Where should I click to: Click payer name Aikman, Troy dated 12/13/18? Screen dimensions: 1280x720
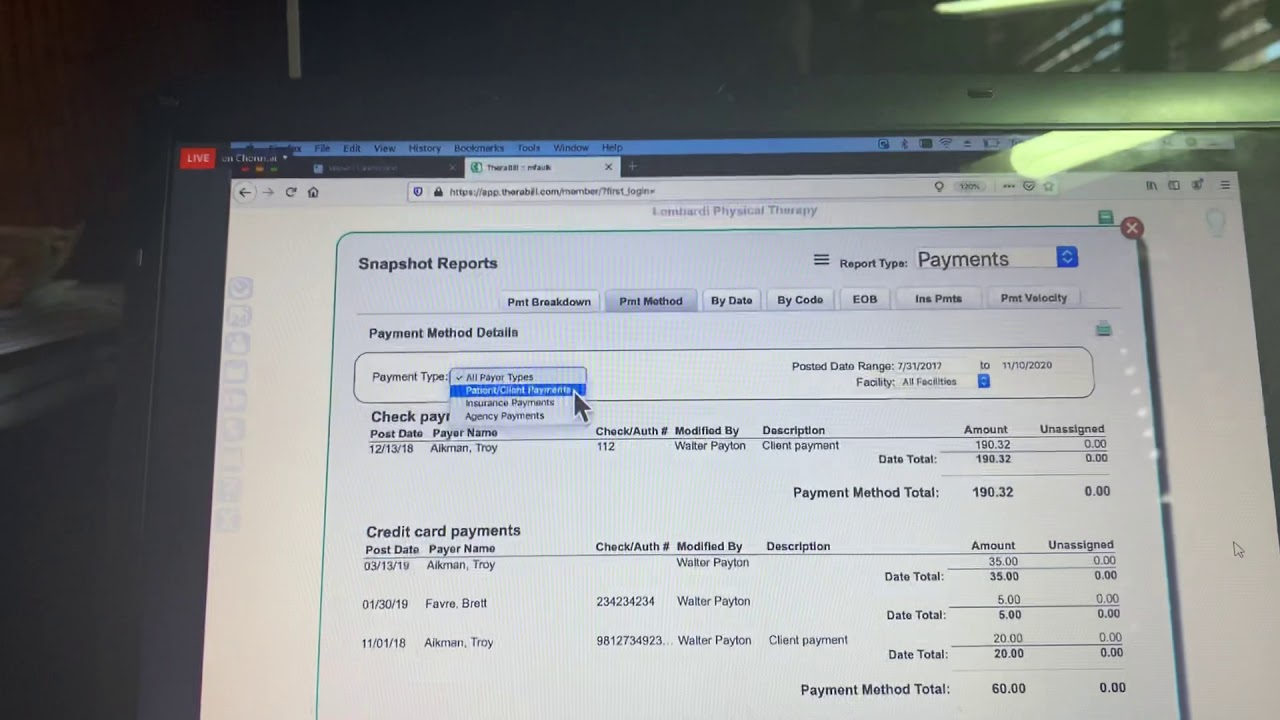click(463, 448)
